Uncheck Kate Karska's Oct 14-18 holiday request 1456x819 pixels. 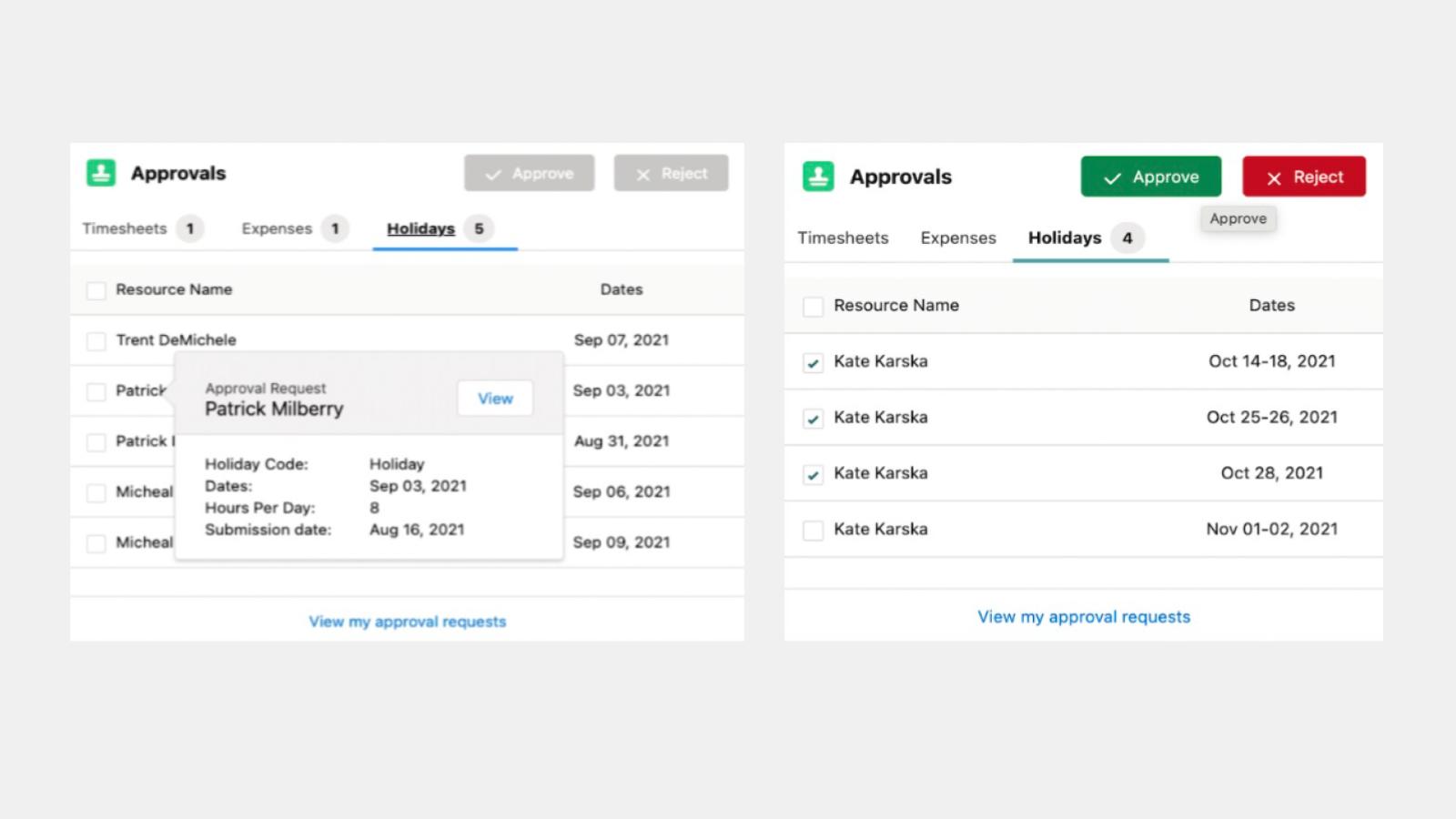click(813, 363)
